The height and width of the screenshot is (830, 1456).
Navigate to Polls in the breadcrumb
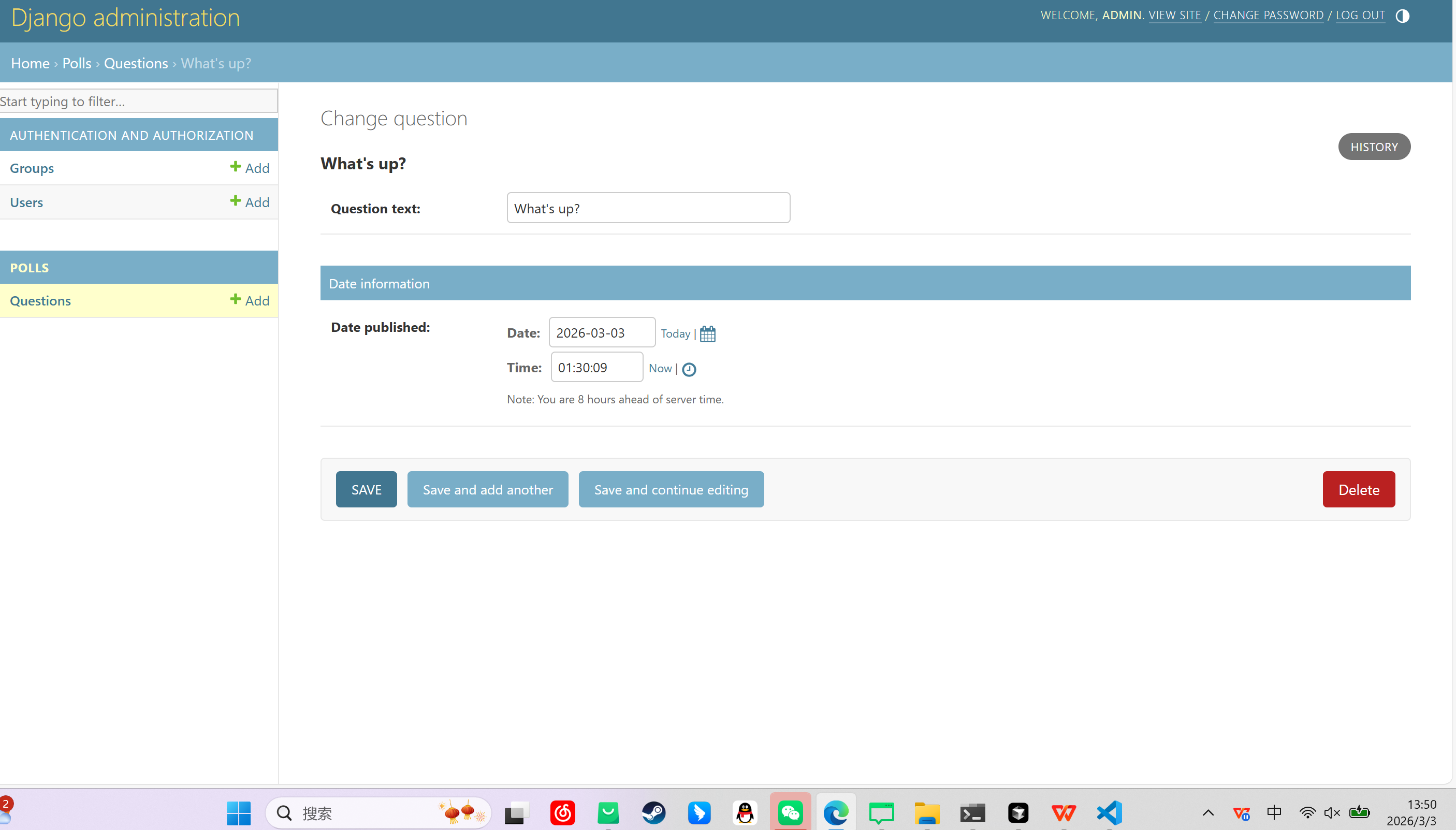[x=76, y=63]
